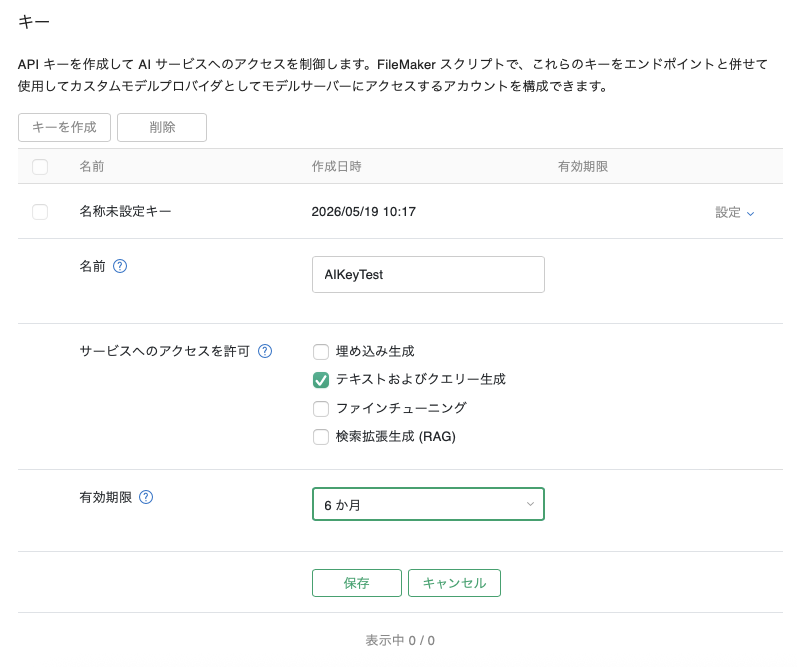Click the 2026/05/19 10:17 creation date
797x667 pixels.
click(363, 212)
